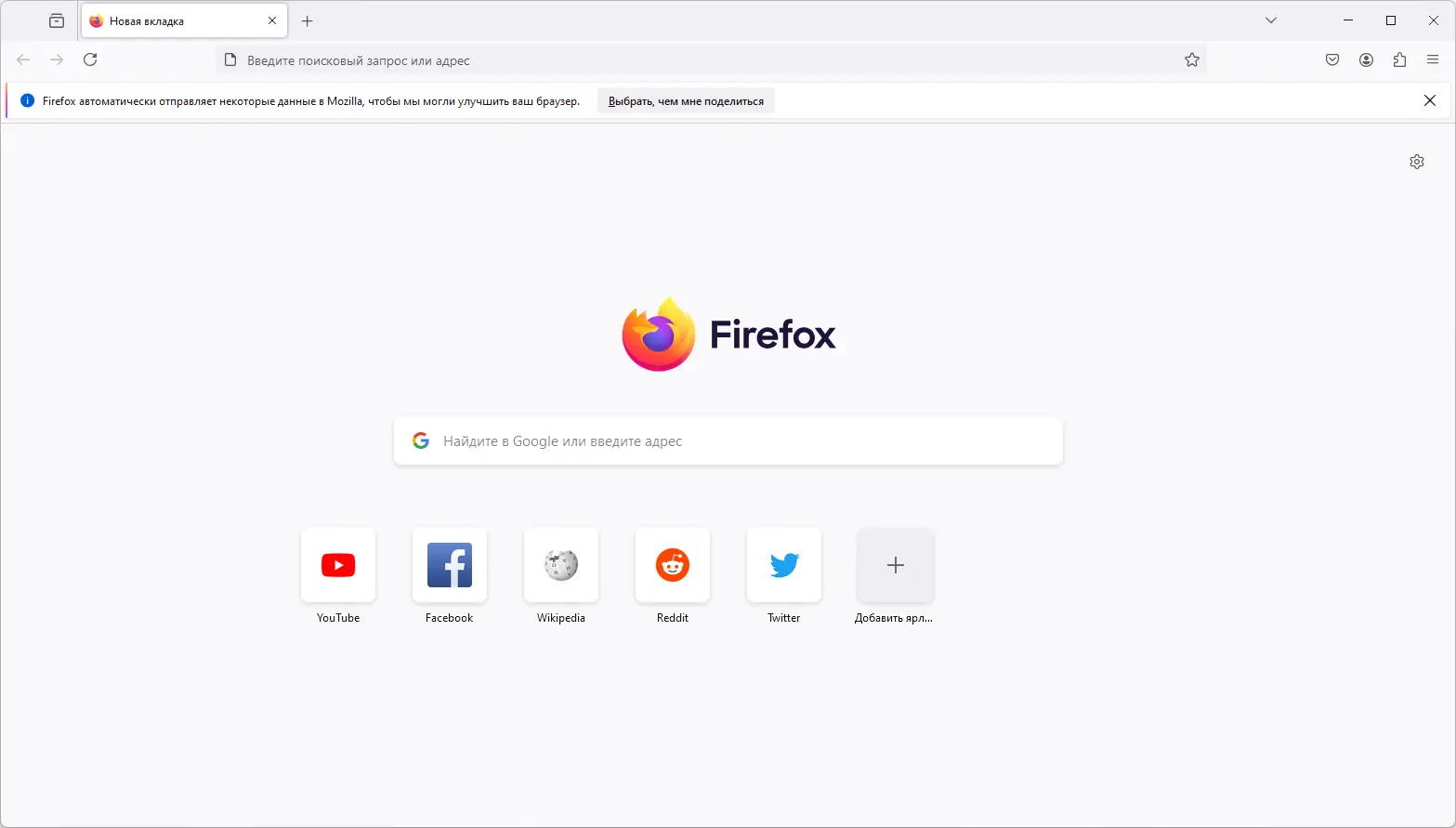Open the application hamburger menu

click(x=1432, y=59)
